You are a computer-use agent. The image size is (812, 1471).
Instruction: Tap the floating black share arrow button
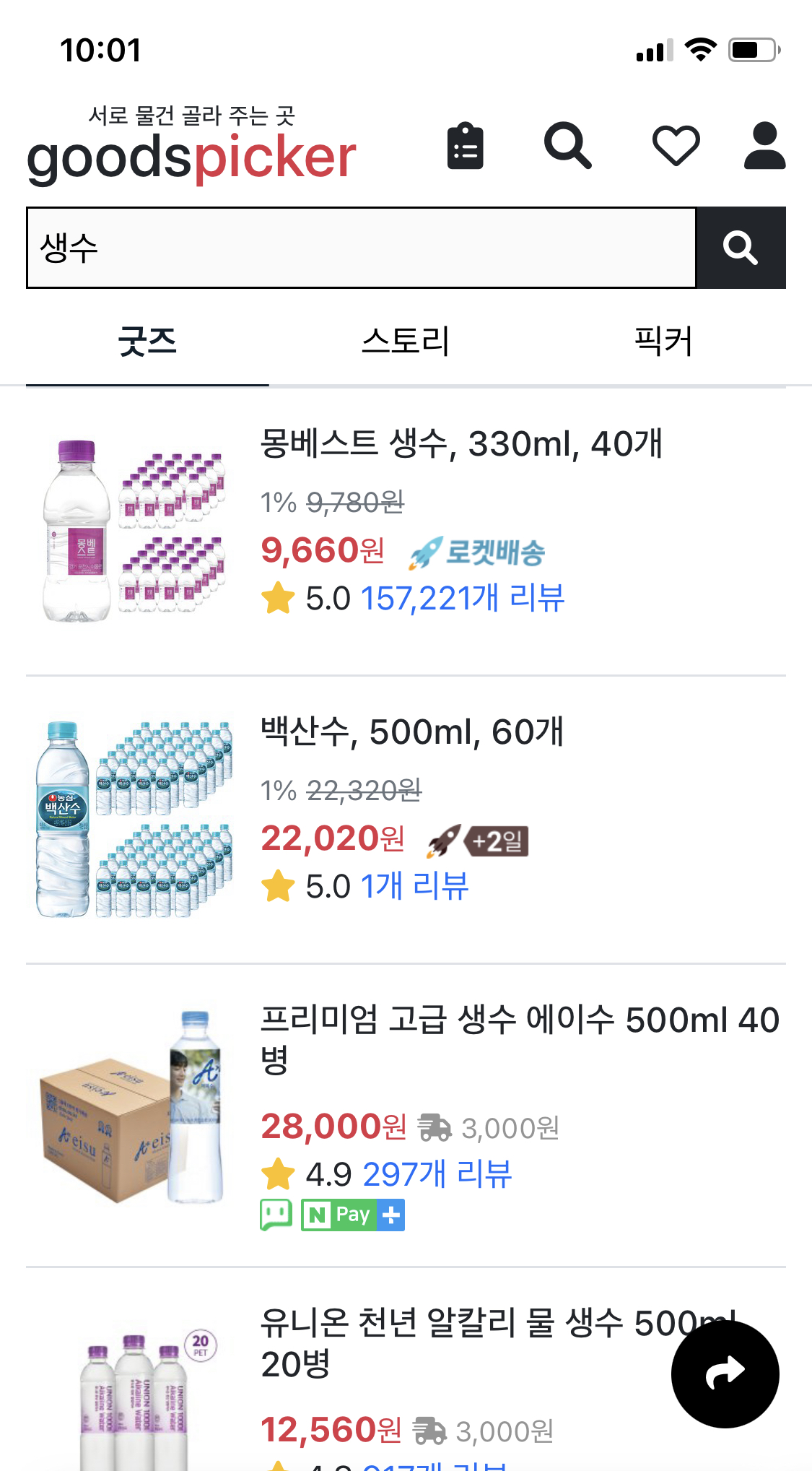coord(725,1374)
